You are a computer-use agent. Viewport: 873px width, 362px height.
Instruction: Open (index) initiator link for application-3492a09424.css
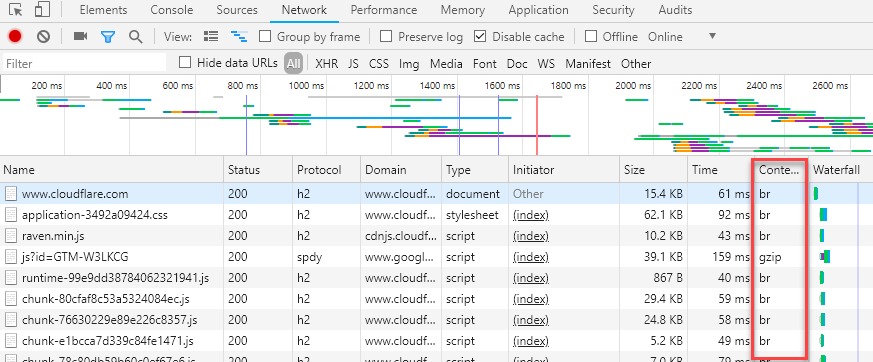[x=531, y=215]
